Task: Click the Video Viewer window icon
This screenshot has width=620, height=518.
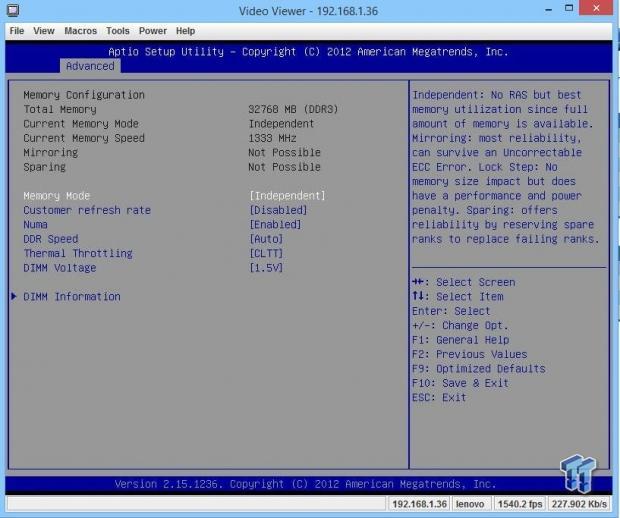Action: pos(13,10)
